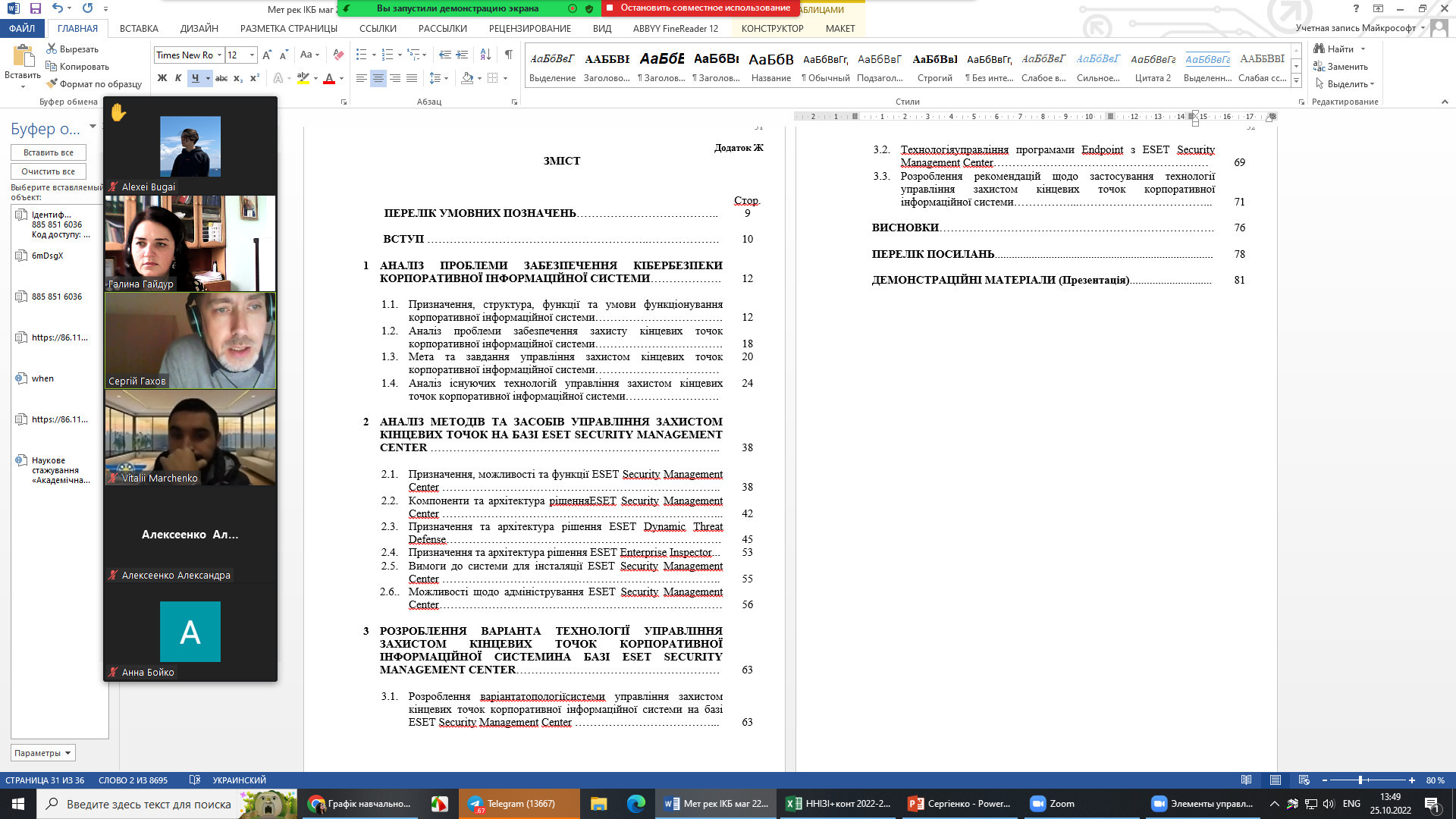Click the Paste (Вставить) clipboard icon
Viewport: 1456px width, 819px height.
(23, 58)
